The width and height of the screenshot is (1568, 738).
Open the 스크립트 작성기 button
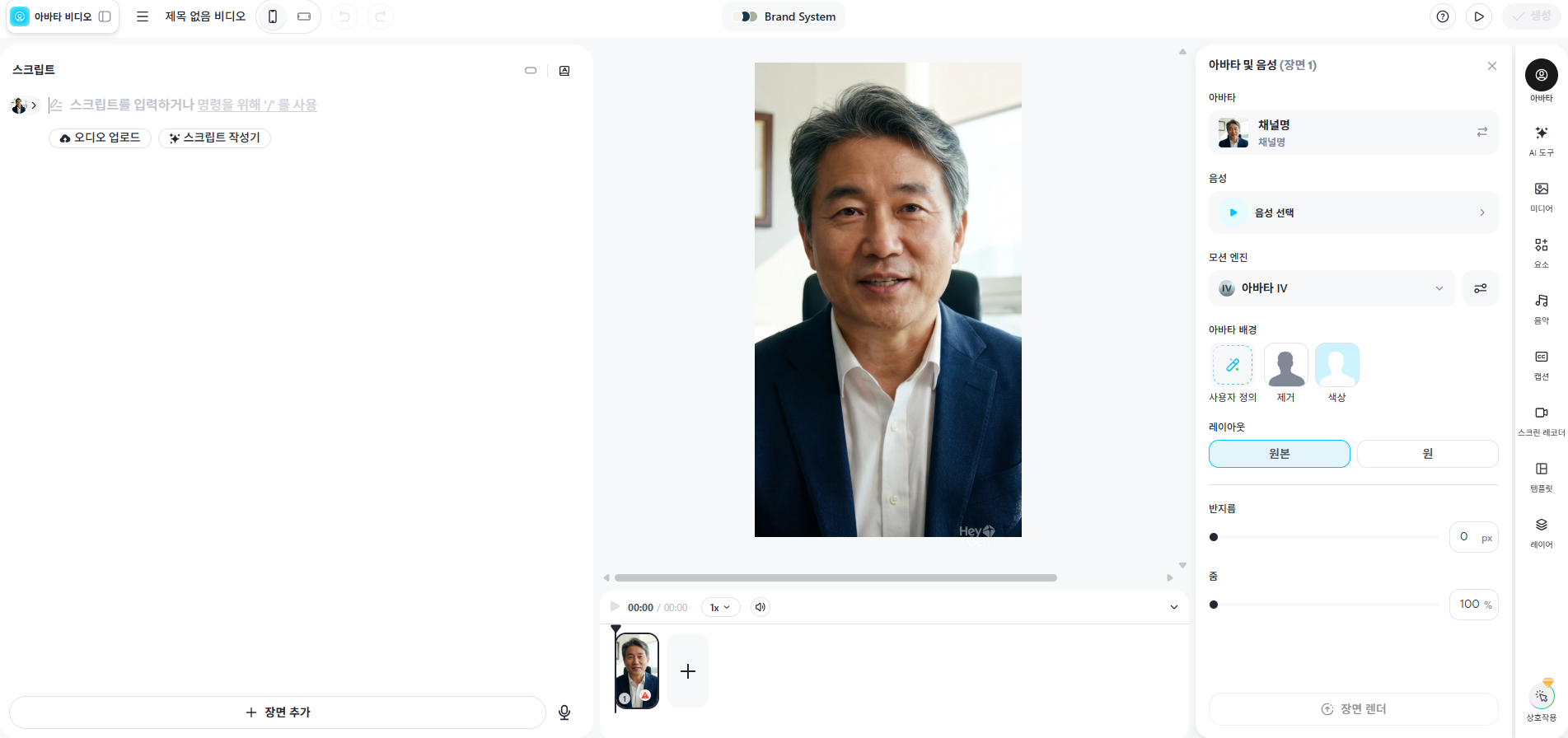(214, 138)
